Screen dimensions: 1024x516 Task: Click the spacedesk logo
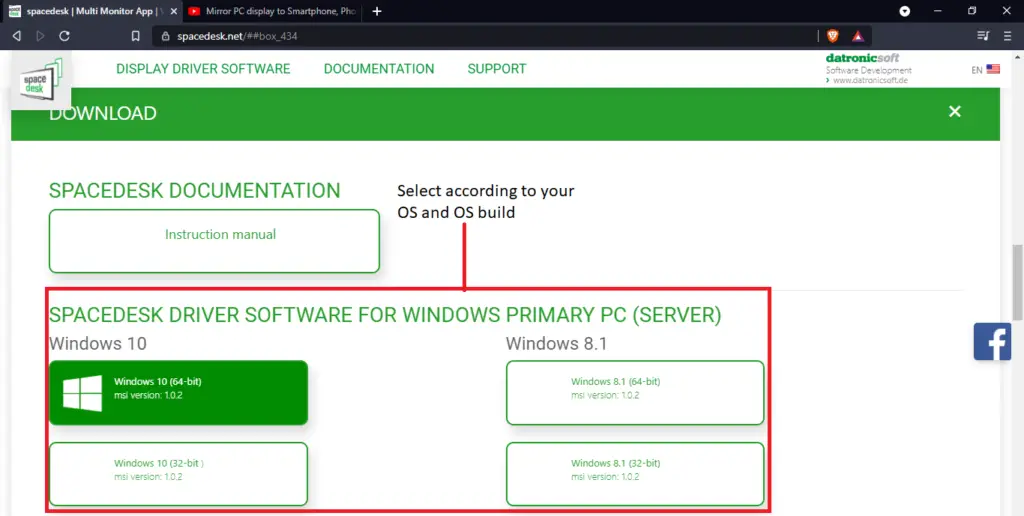click(40, 82)
